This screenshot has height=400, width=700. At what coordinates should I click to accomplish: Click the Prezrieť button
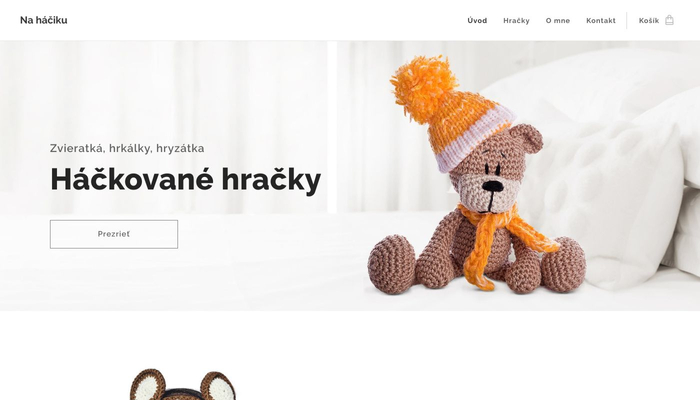coord(114,234)
